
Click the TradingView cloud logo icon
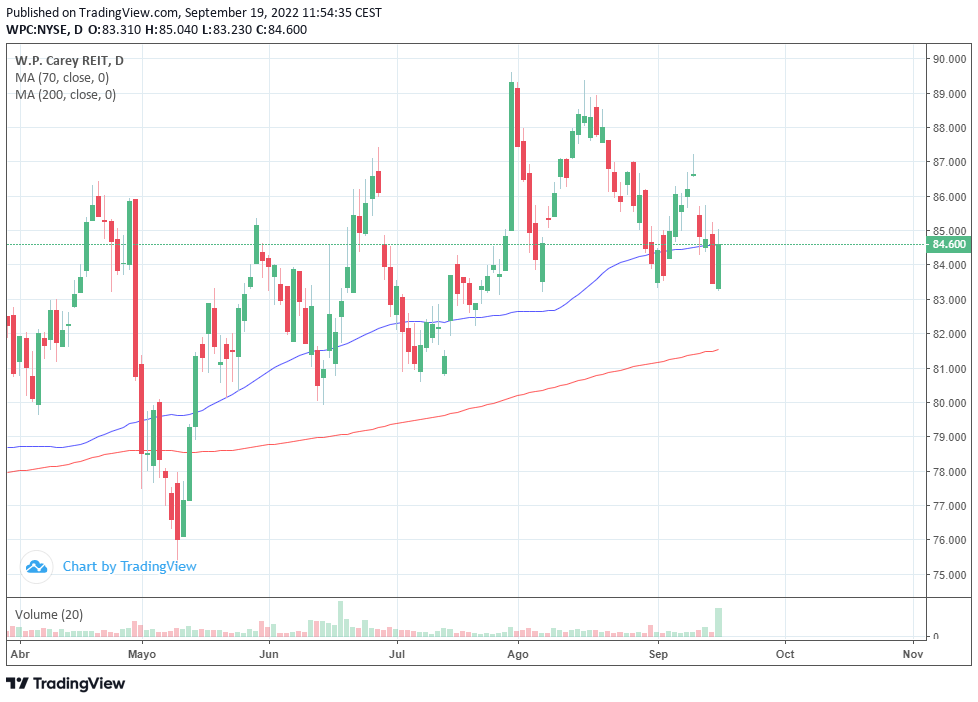pos(36,567)
